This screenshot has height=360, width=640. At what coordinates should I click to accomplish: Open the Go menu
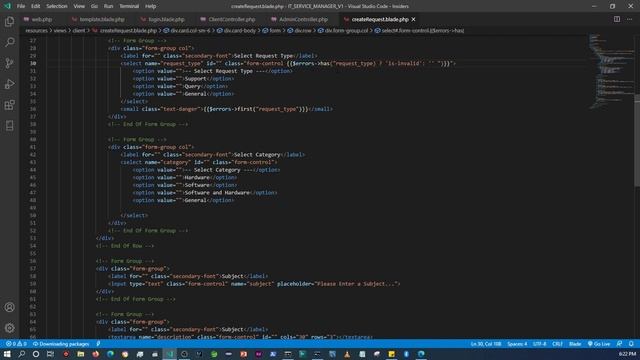[94, 6]
